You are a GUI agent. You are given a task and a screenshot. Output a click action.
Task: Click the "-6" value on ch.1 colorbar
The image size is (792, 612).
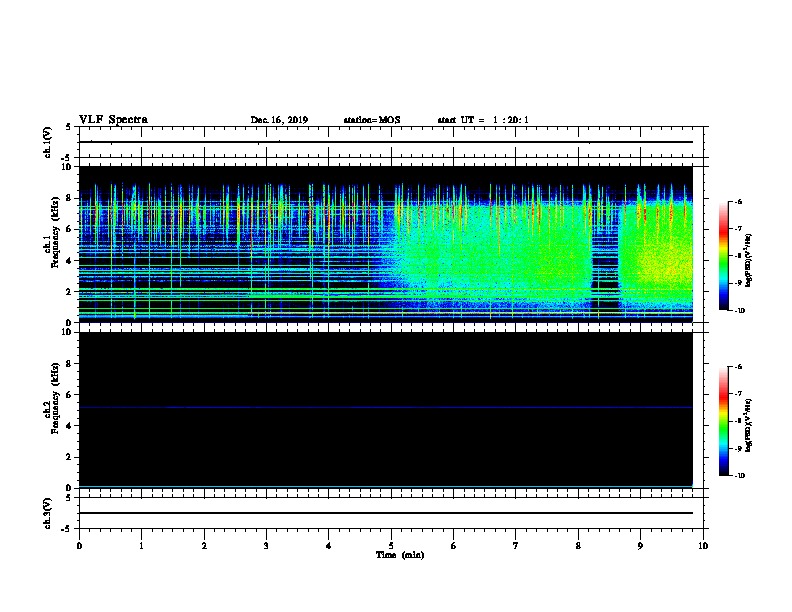pos(738,202)
